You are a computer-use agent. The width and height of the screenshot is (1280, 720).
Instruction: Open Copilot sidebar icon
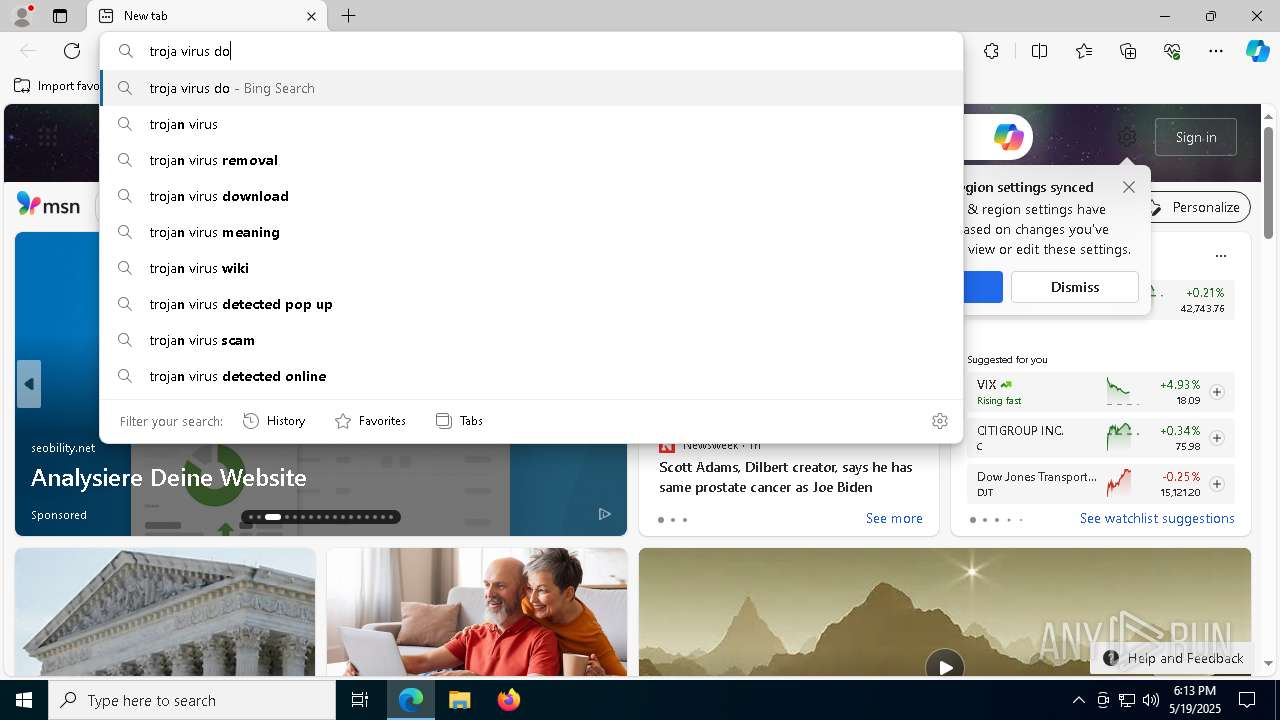1257,51
